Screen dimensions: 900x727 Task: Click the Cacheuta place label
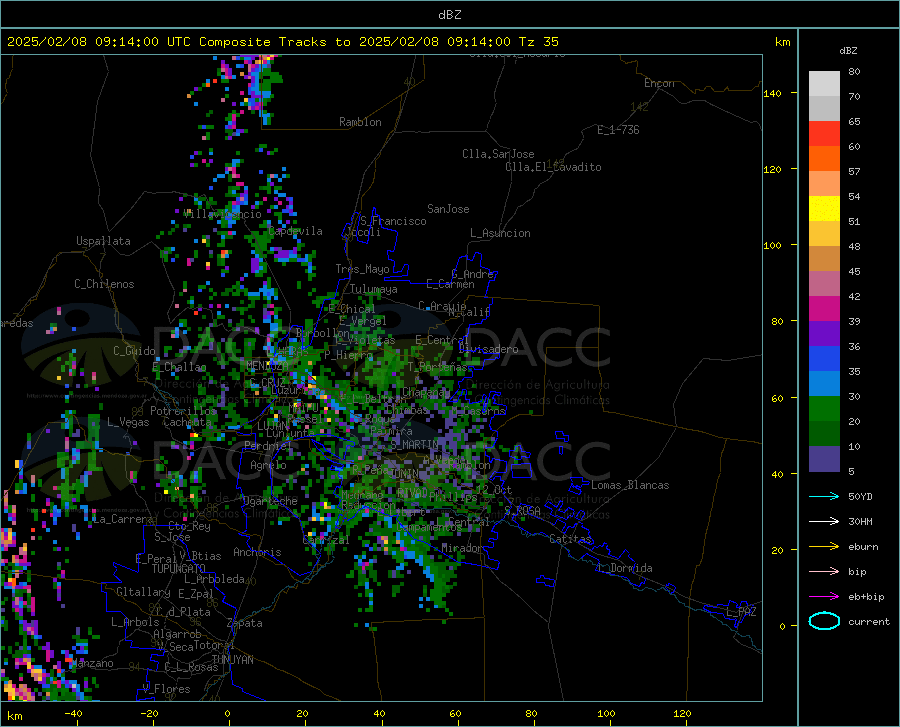coord(187,422)
